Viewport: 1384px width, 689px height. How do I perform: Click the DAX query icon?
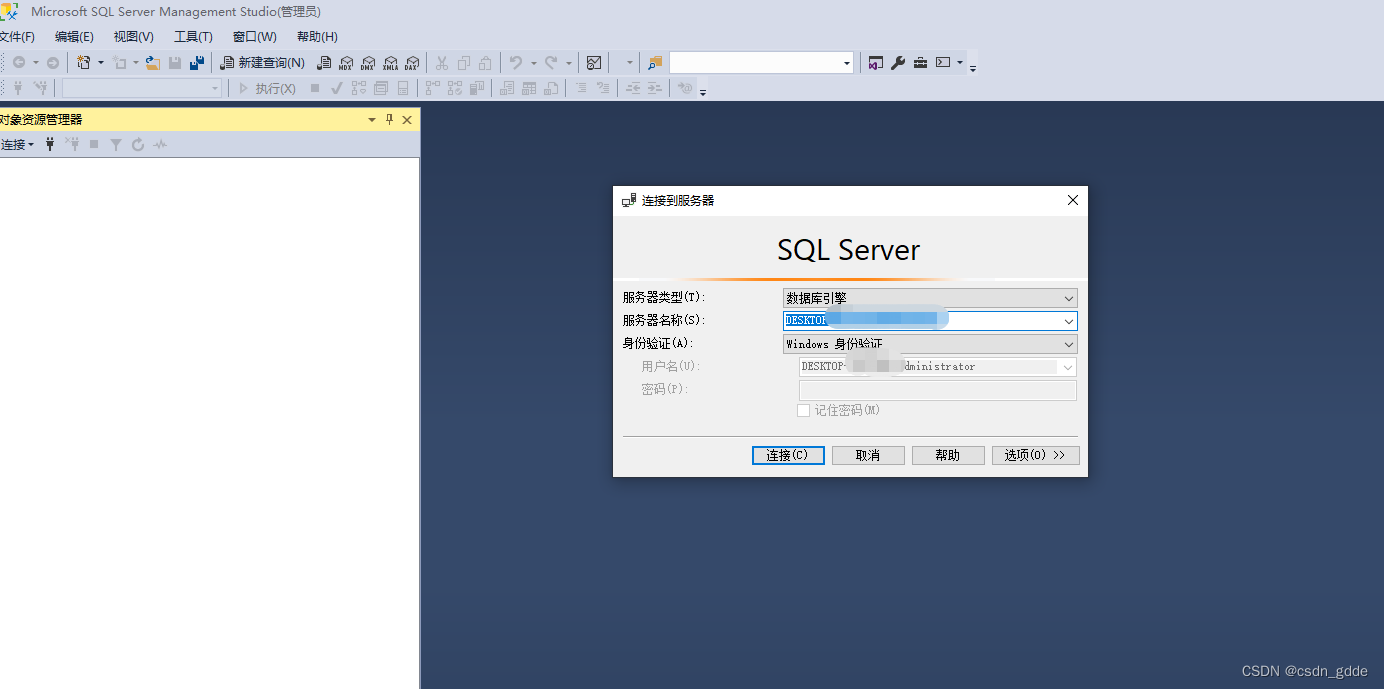412,62
